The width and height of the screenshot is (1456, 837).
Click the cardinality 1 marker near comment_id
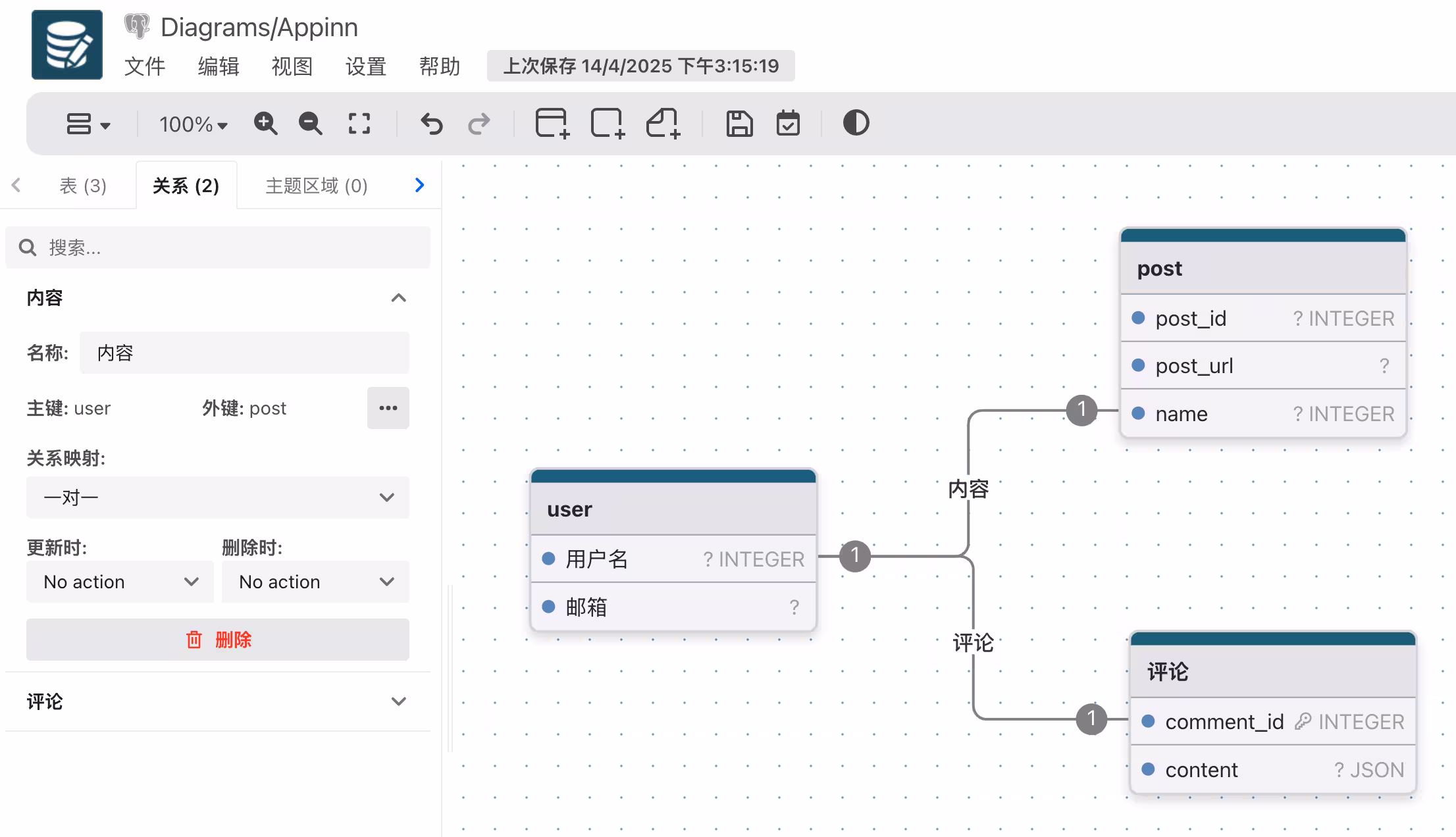(1091, 719)
